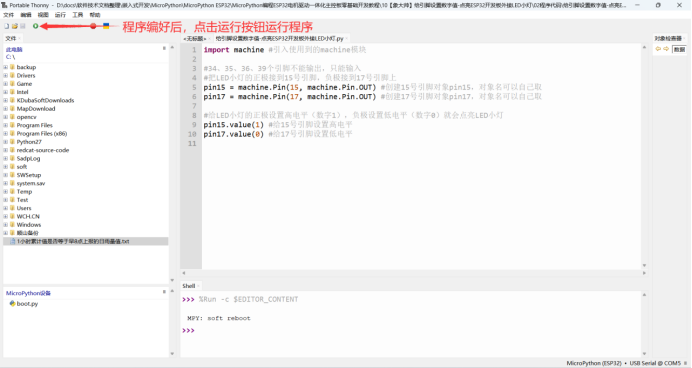The image size is (692, 368).
Task: Close the Shell panel tab
Action: 198,286
